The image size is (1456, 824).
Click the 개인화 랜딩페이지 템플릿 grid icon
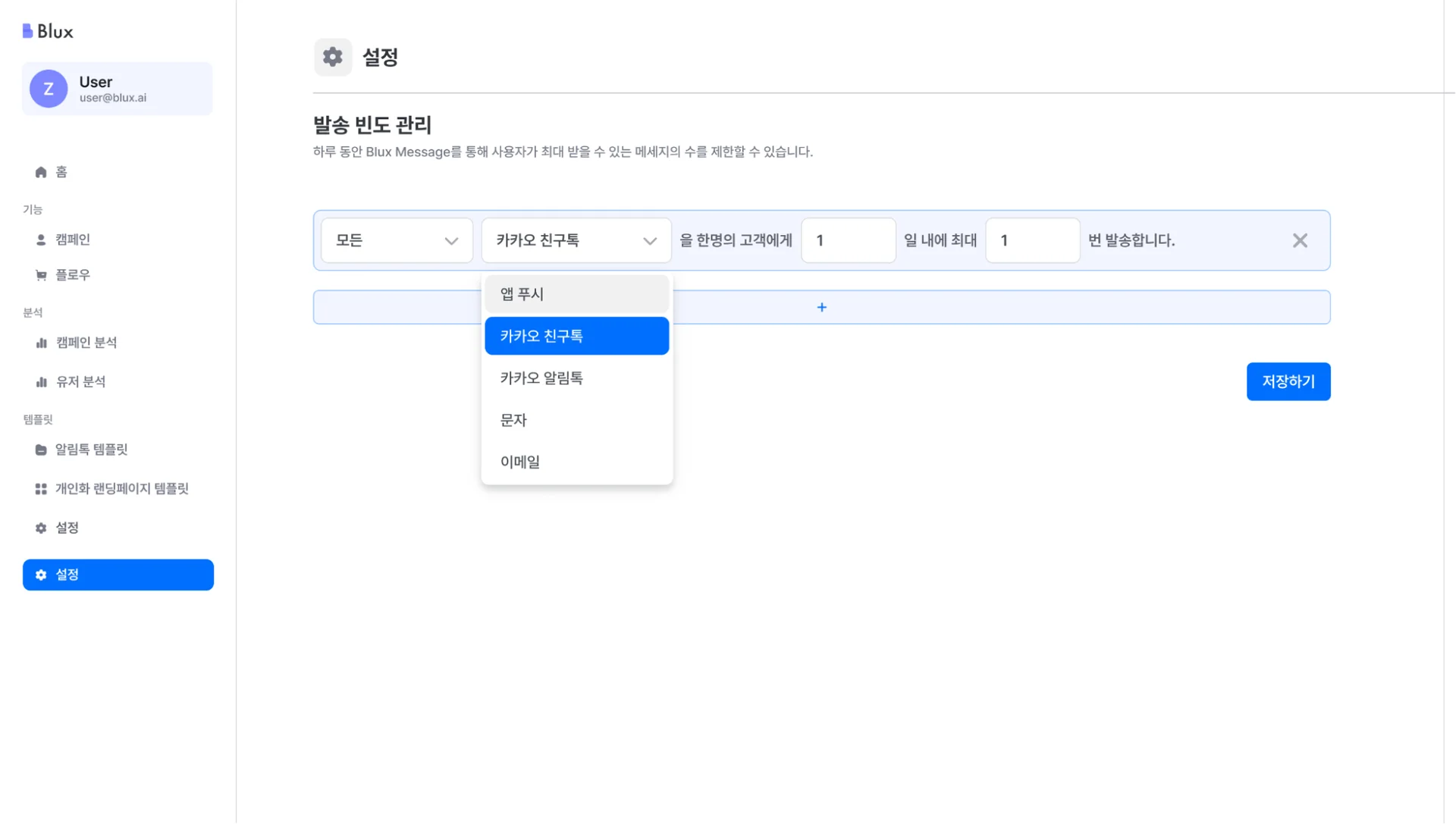(40, 488)
